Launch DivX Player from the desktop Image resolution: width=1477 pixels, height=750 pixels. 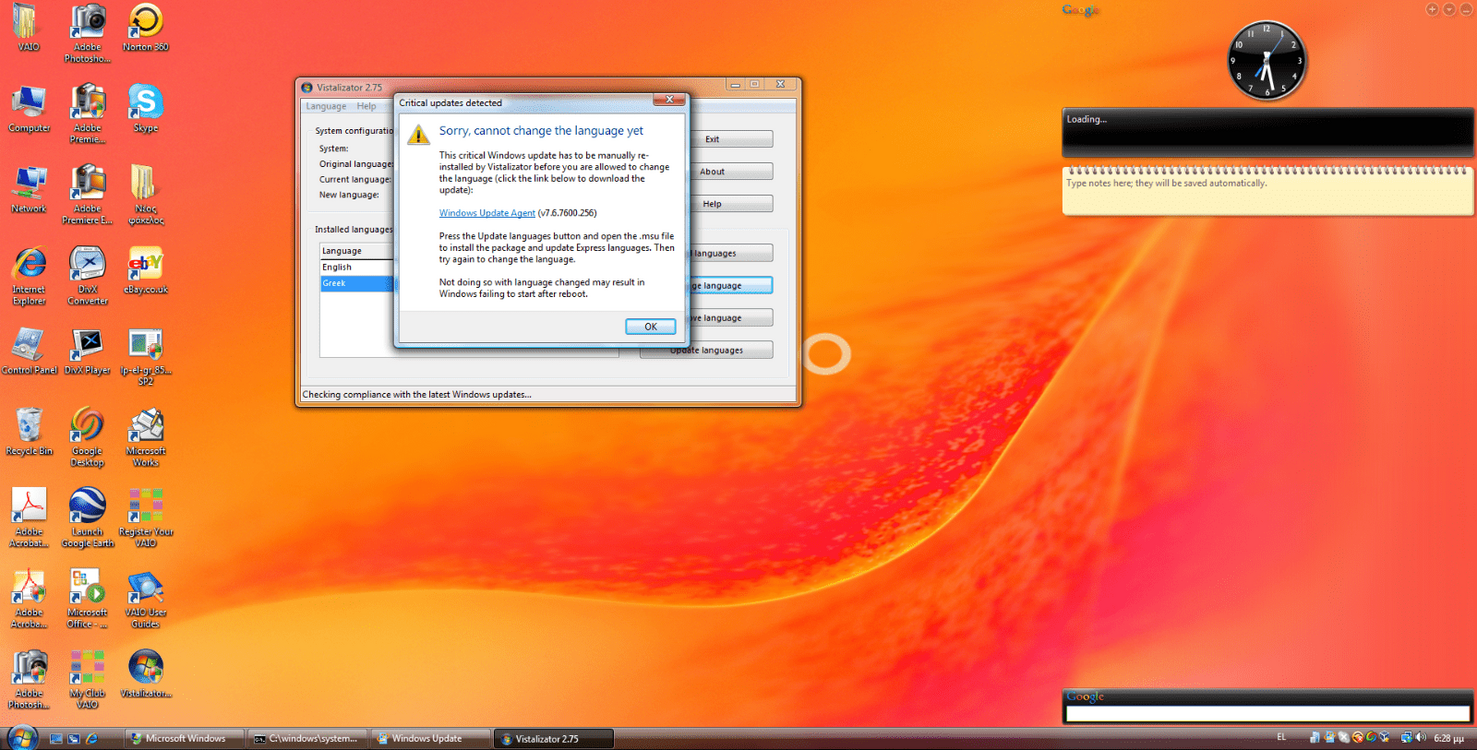point(87,352)
